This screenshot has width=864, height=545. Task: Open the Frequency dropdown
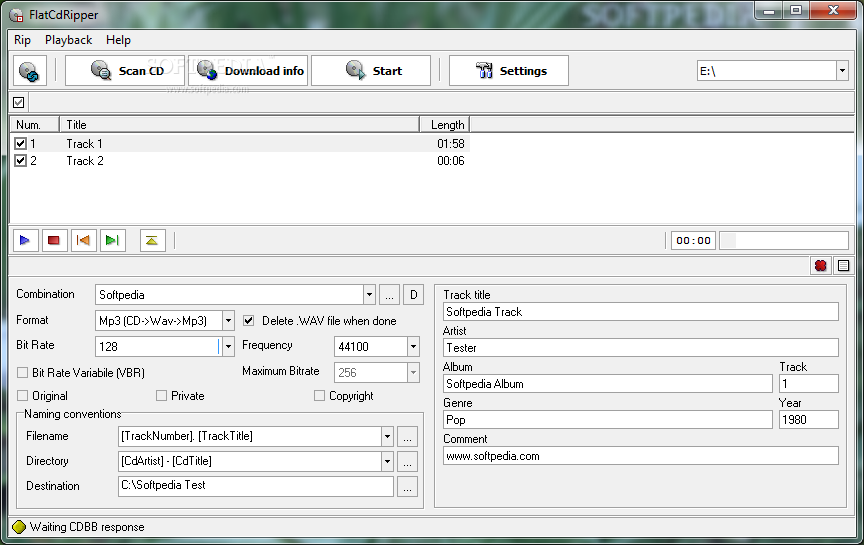pyautogui.click(x=413, y=346)
